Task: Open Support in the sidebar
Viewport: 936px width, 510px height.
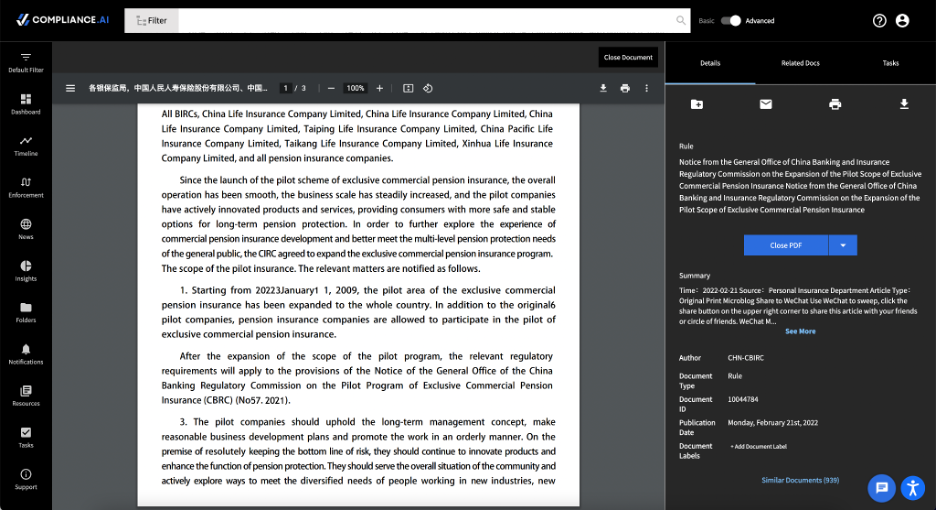Action: pos(26,480)
